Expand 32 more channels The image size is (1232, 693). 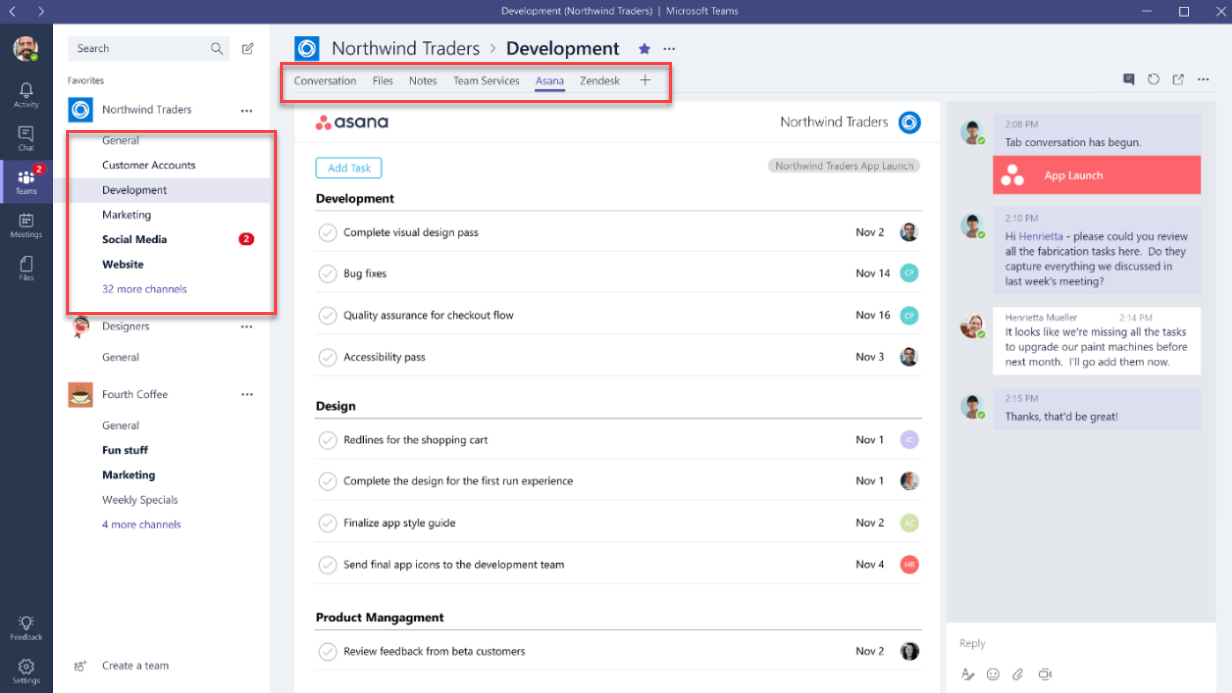click(144, 289)
